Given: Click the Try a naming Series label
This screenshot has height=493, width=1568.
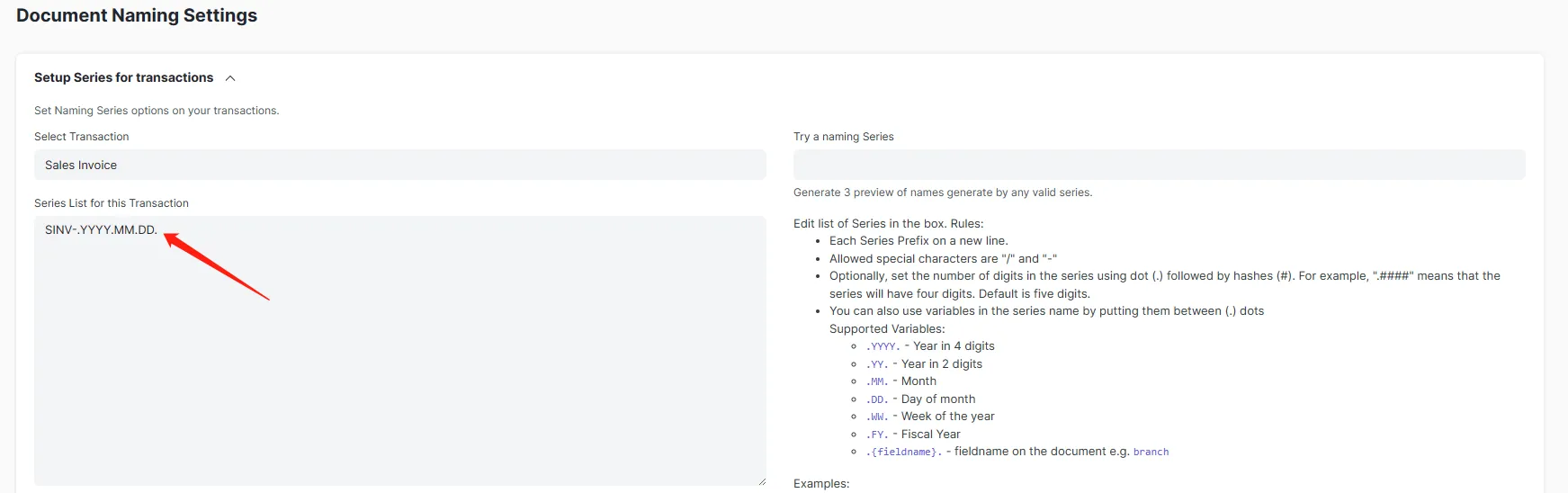Looking at the screenshot, I should (843, 137).
